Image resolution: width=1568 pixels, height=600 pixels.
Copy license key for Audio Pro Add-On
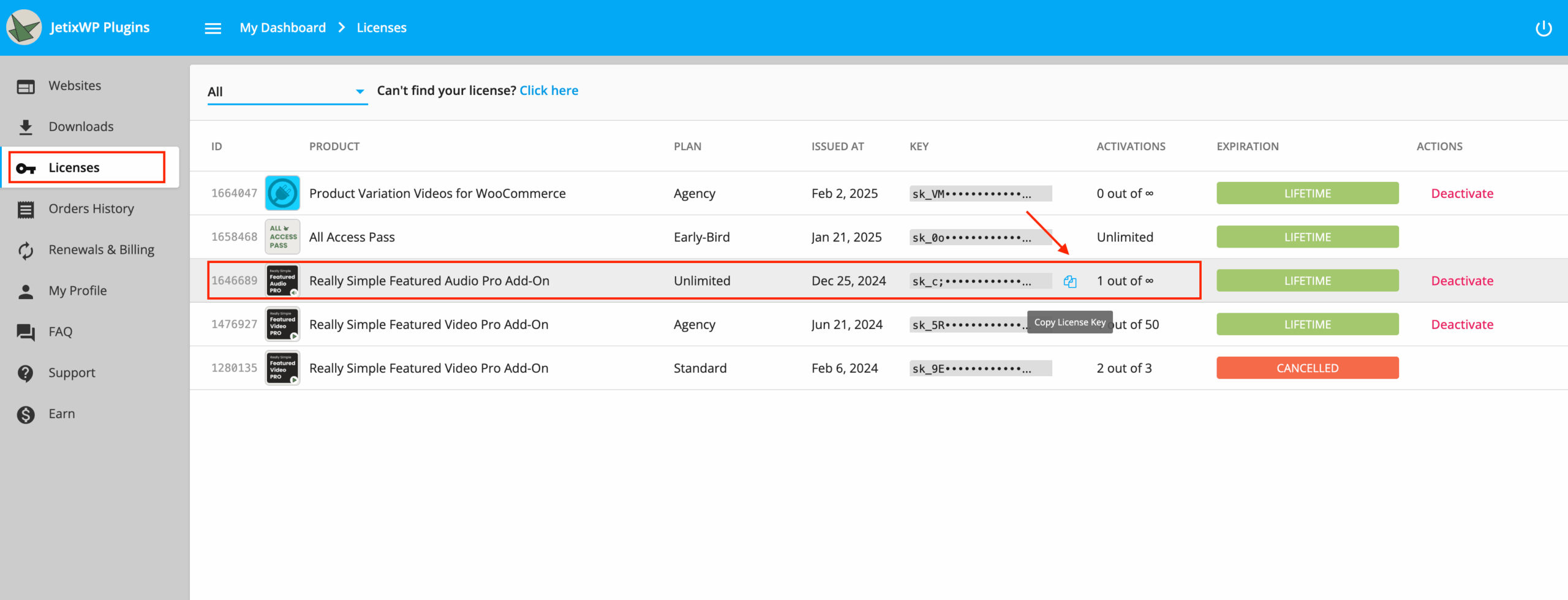1069,281
